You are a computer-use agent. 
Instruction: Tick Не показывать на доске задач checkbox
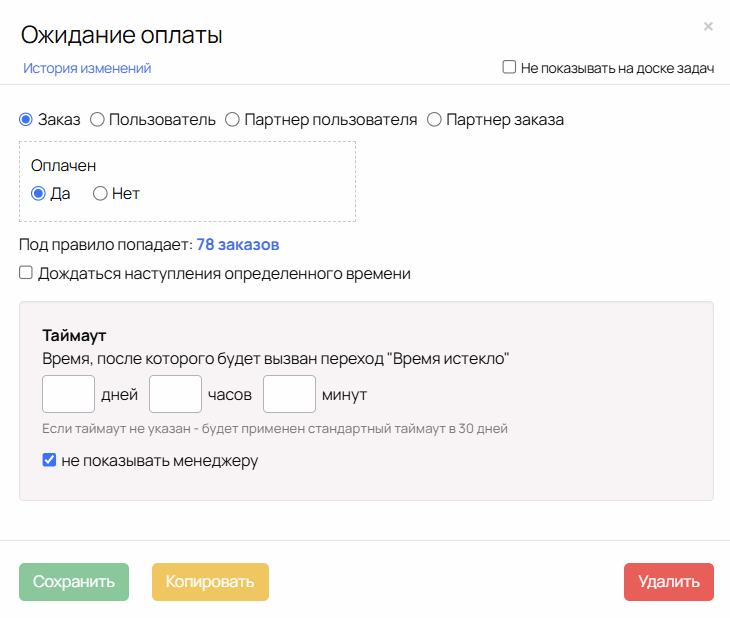pyautogui.click(x=509, y=67)
